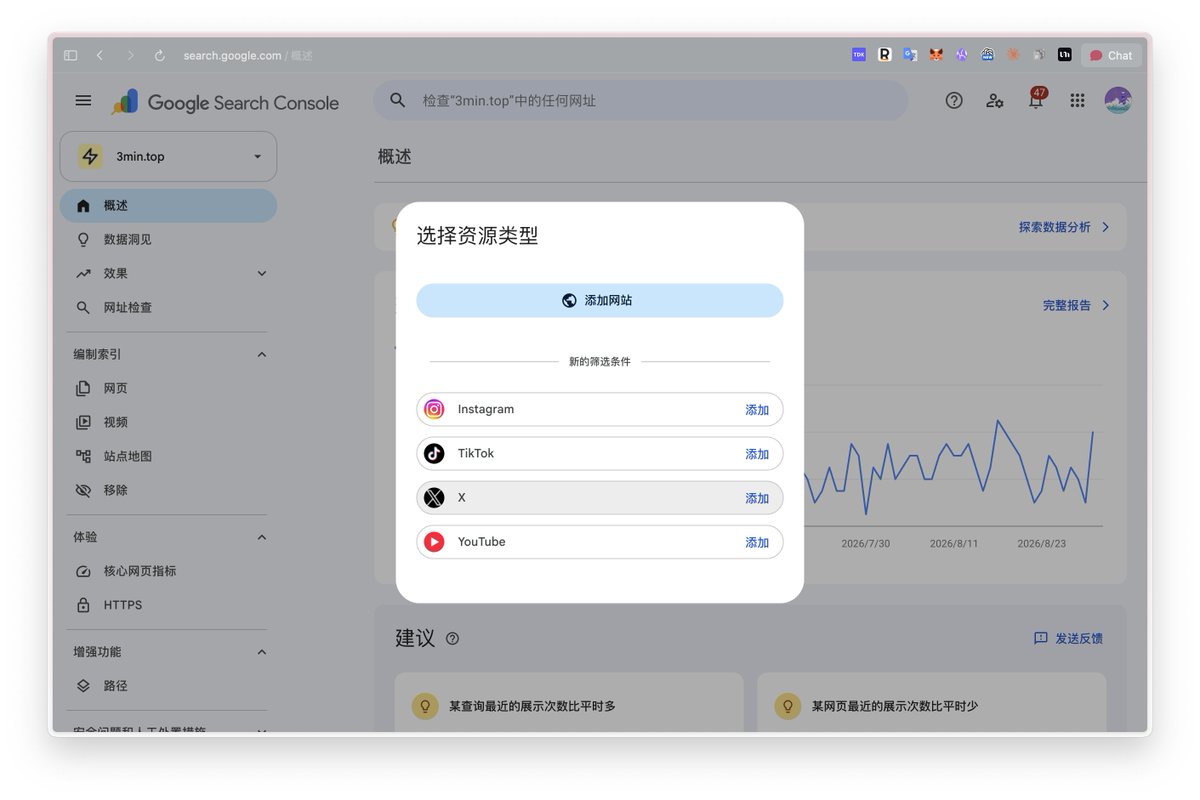The image size is (1200, 800).
Task: Open 探索数据分析 chevron arrow
Action: 1105,227
